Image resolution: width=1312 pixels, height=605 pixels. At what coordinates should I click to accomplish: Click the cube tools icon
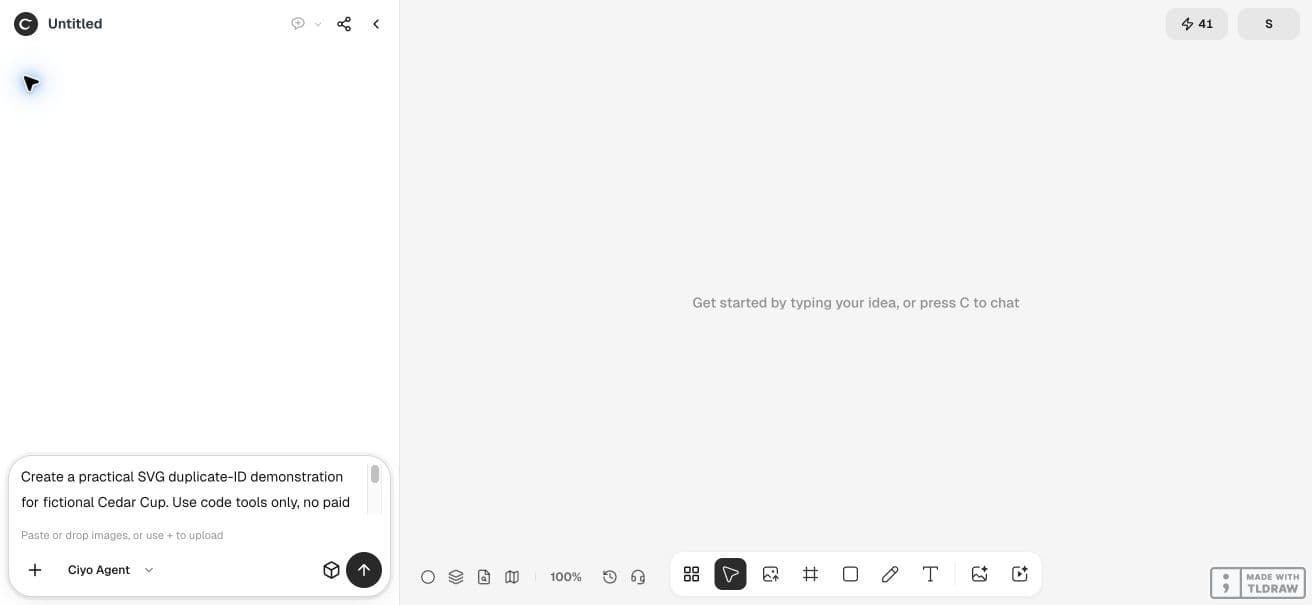pyautogui.click(x=332, y=570)
